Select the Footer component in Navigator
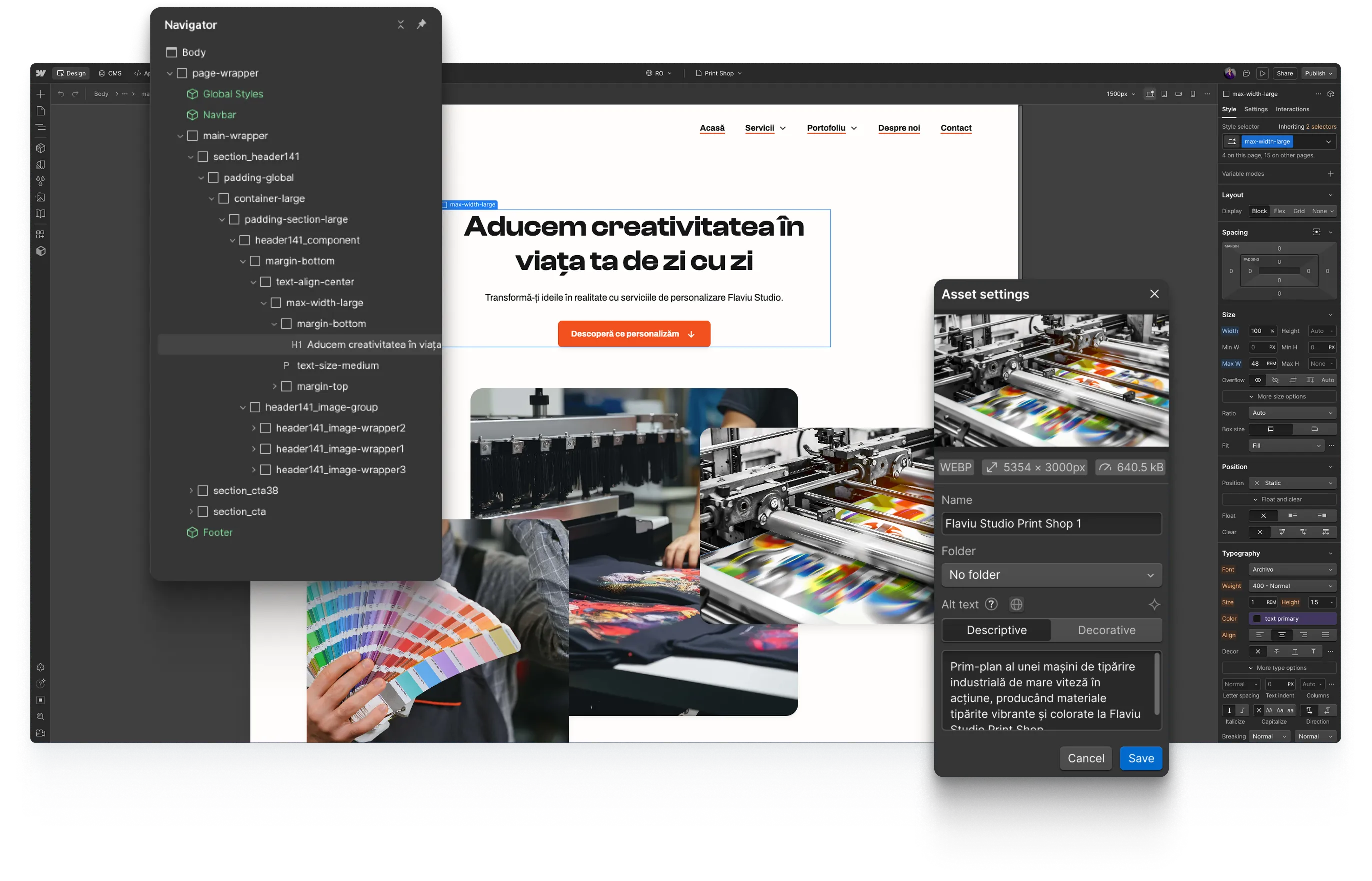Screen dimensions: 1372x881 [217, 533]
